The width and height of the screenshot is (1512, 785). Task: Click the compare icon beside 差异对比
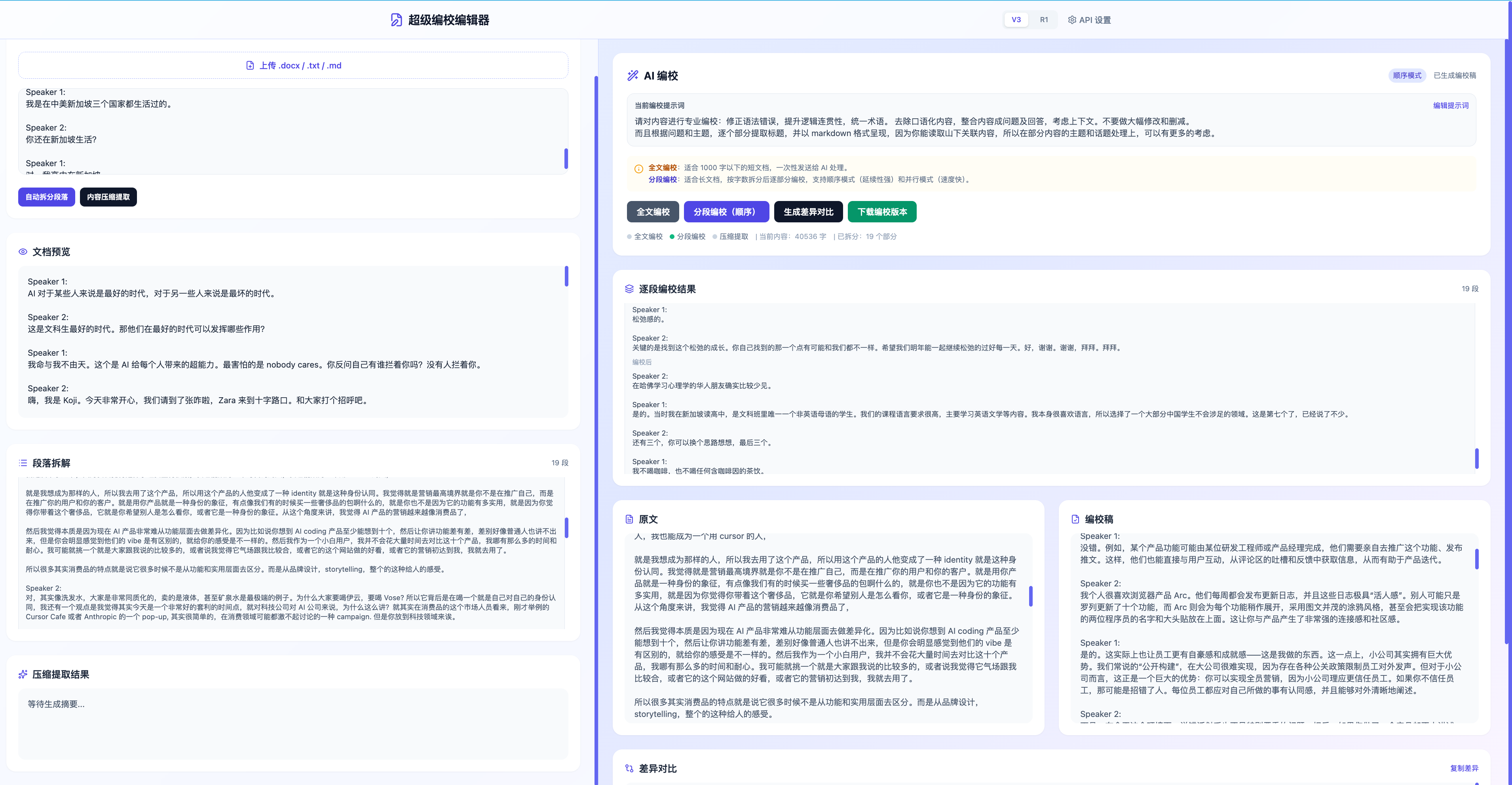coord(629,768)
